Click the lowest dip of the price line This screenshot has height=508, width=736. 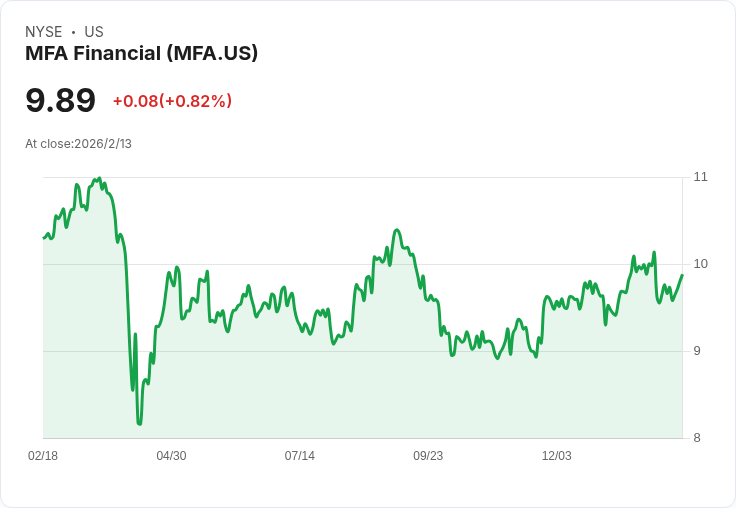tap(139, 424)
